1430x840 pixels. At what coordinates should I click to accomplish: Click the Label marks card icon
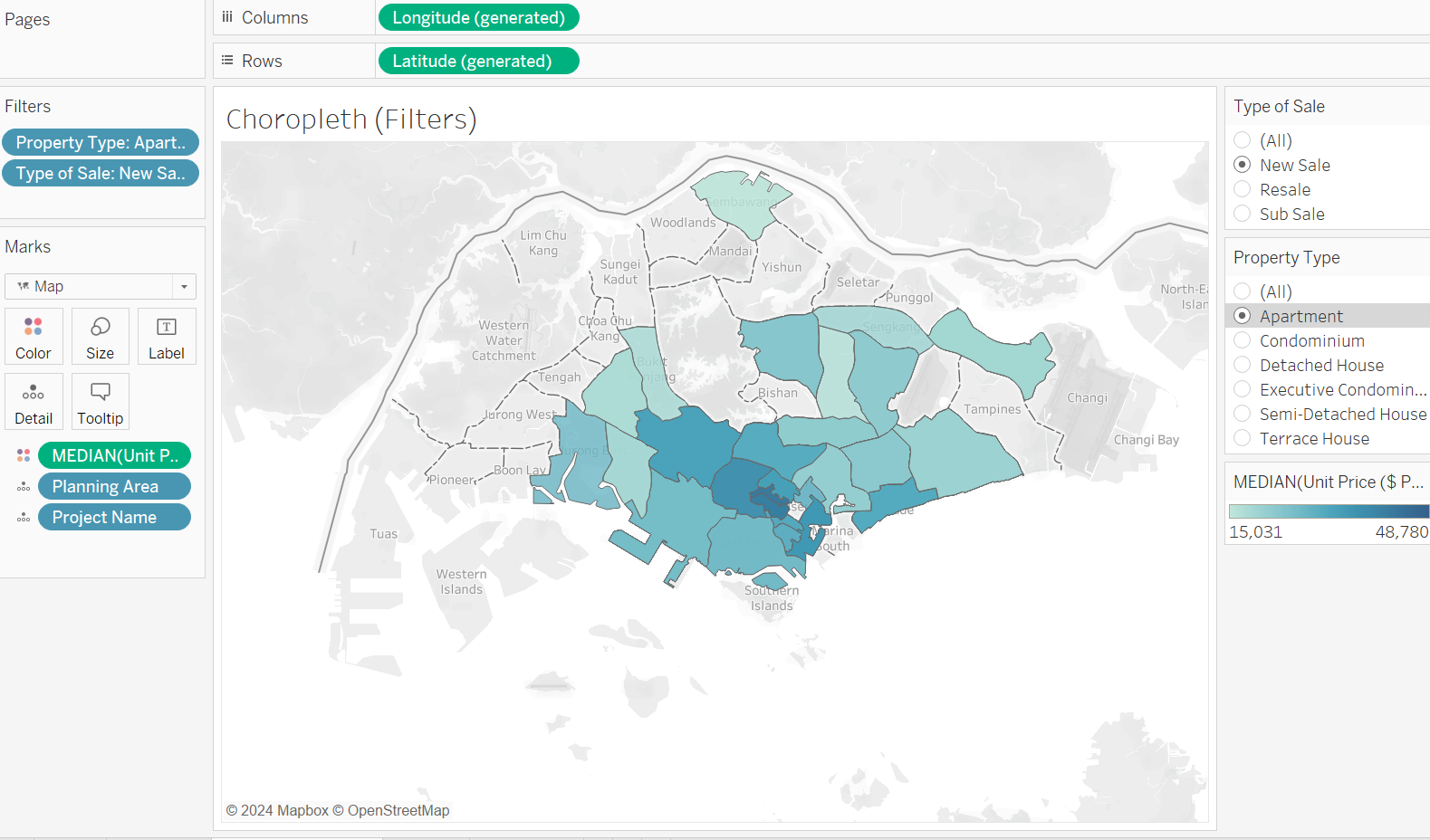coord(167,336)
